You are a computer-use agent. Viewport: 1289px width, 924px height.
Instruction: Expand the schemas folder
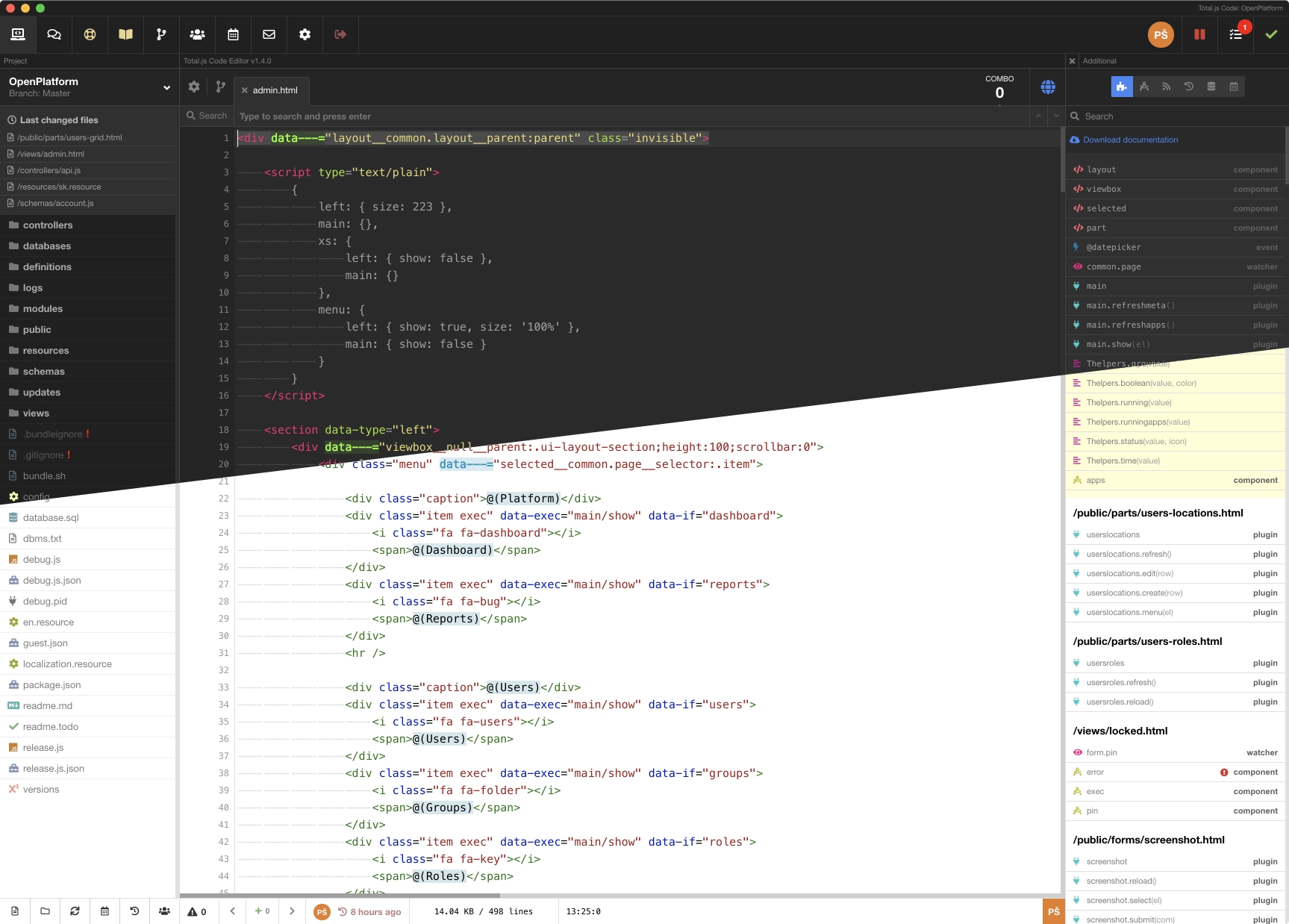[x=88, y=372]
